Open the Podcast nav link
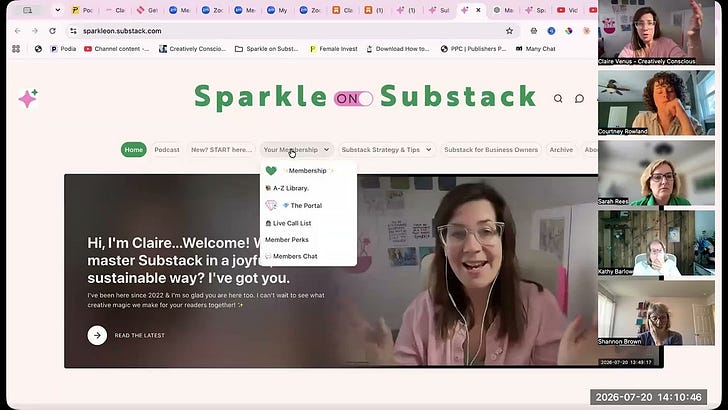The height and width of the screenshot is (410, 728). pyautogui.click(x=167, y=150)
